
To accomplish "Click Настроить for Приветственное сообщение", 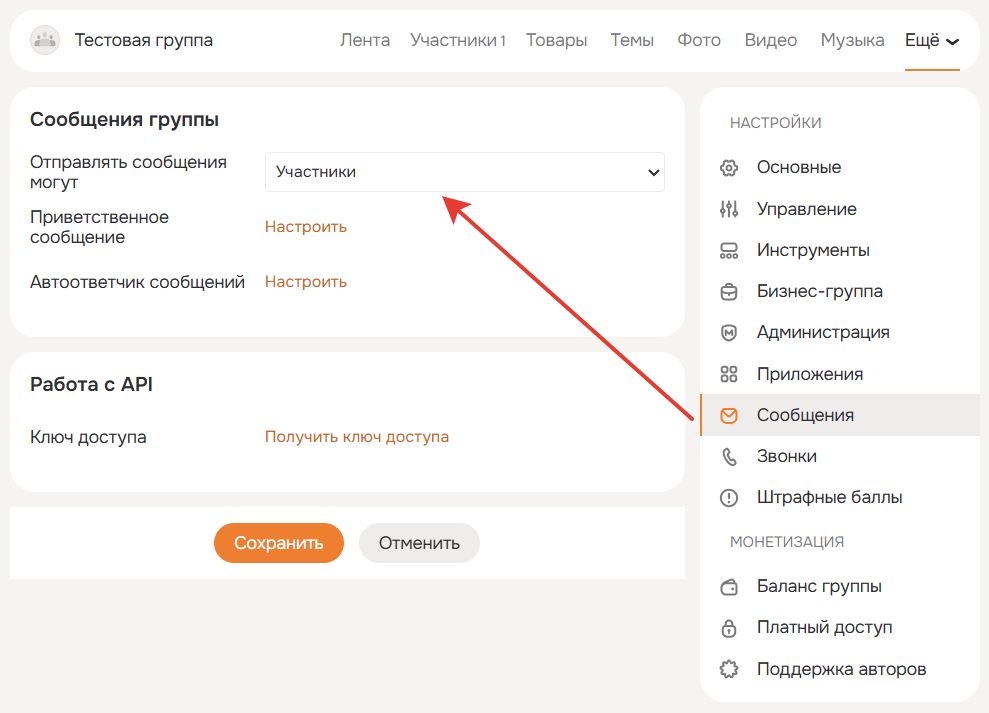I will point(306,227).
